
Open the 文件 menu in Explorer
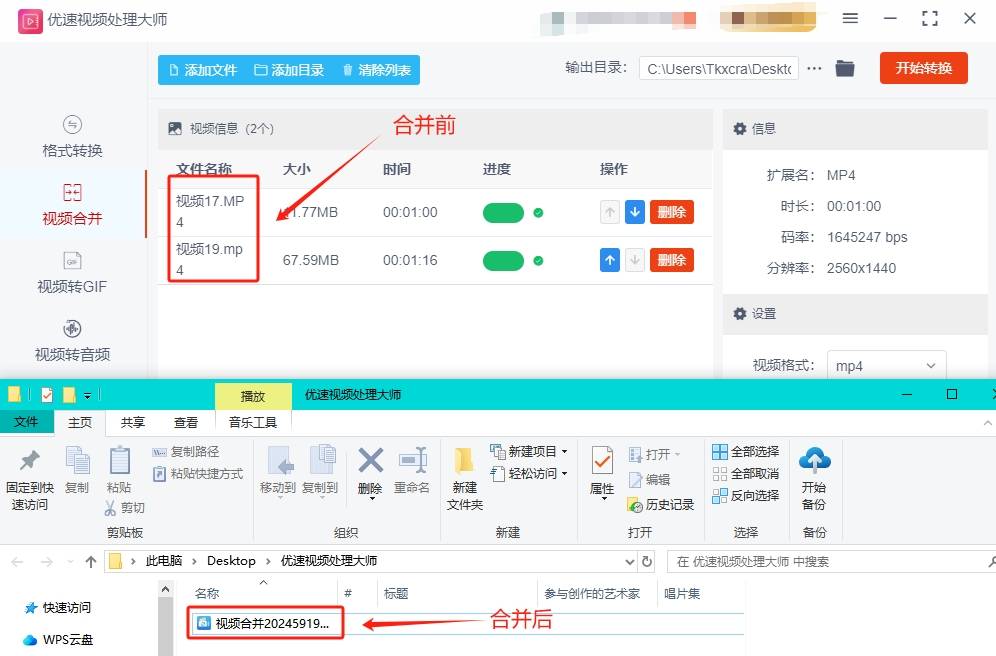(x=27, y=422)
